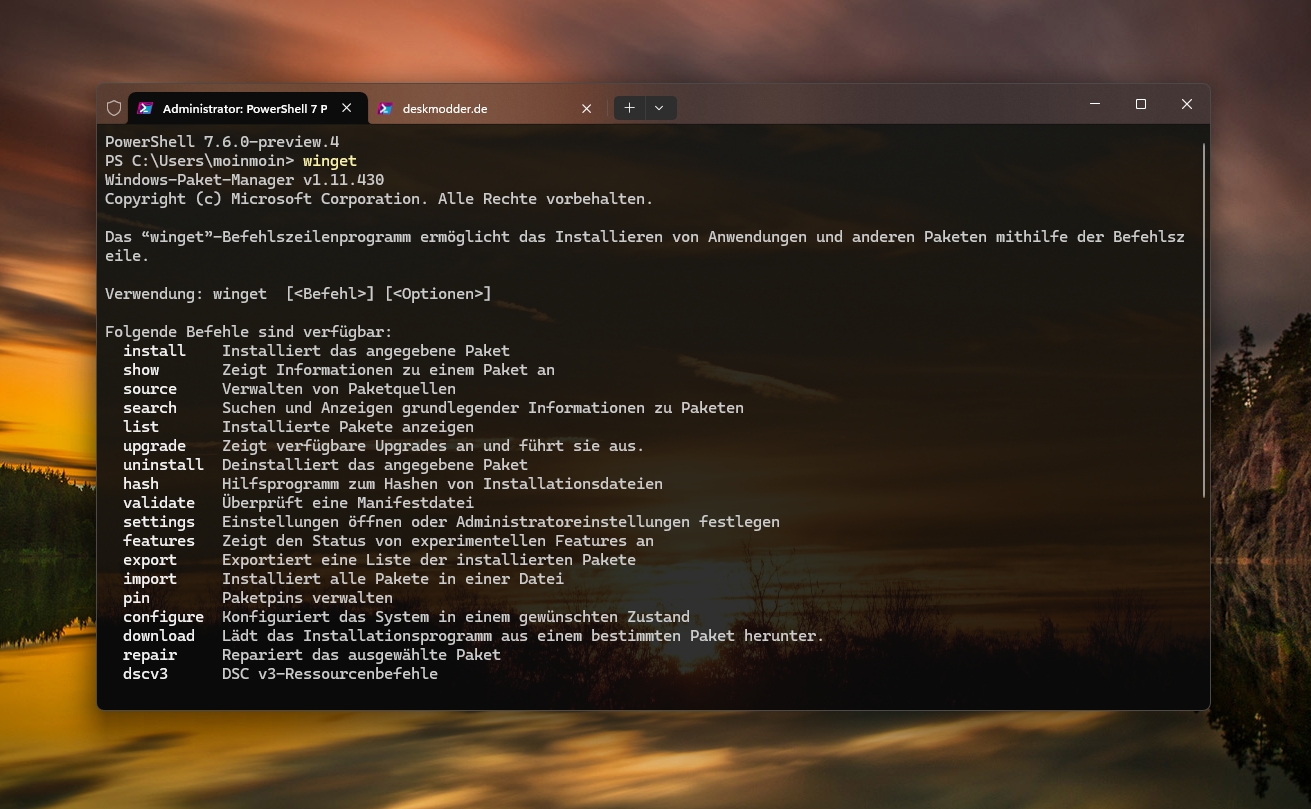Click 'Installiert alle Pakete in einer Datei' text
The height and width of the screenshot is (809, 1311).
pyautogui.click(x=393, y=579)
